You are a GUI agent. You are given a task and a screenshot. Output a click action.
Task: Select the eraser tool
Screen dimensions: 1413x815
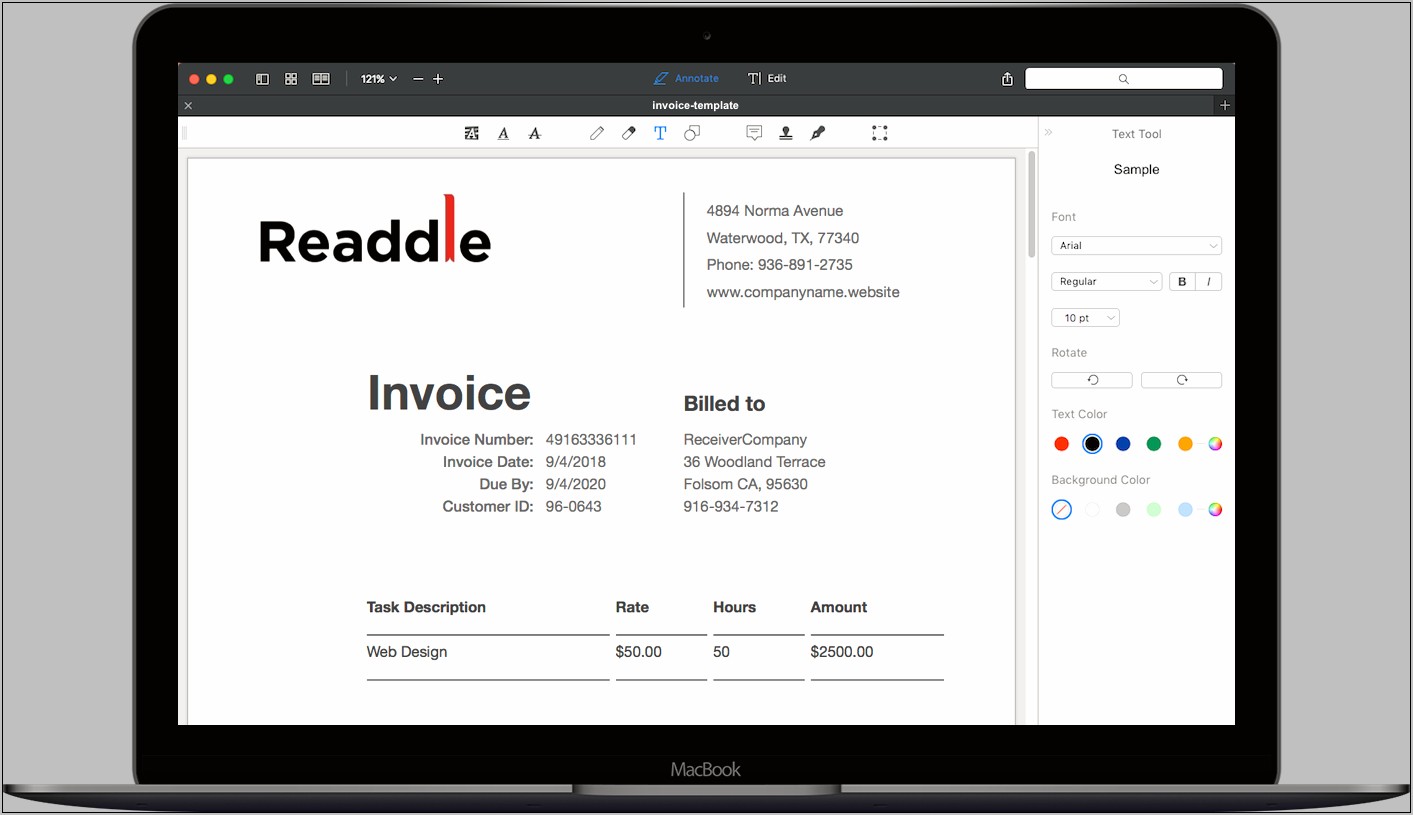click(629, 133)
